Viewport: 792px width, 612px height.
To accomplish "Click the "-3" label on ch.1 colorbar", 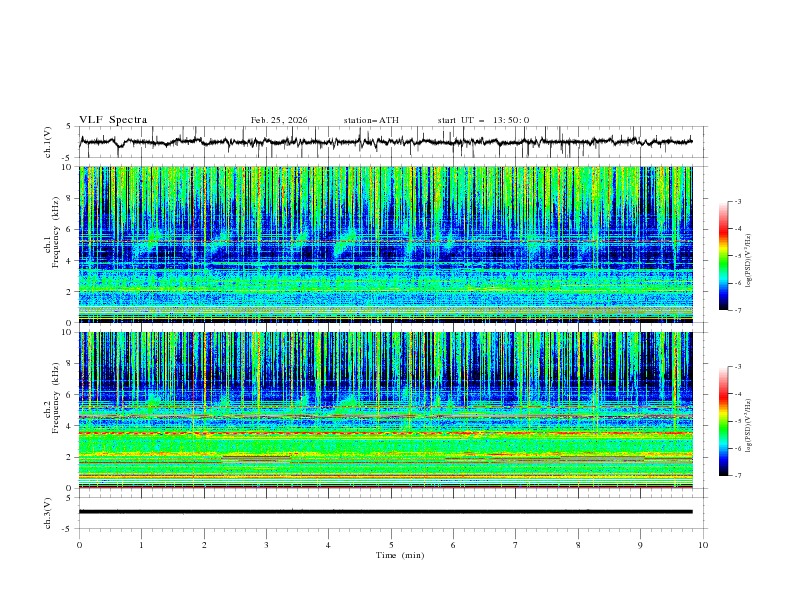I will pos(738,201).
